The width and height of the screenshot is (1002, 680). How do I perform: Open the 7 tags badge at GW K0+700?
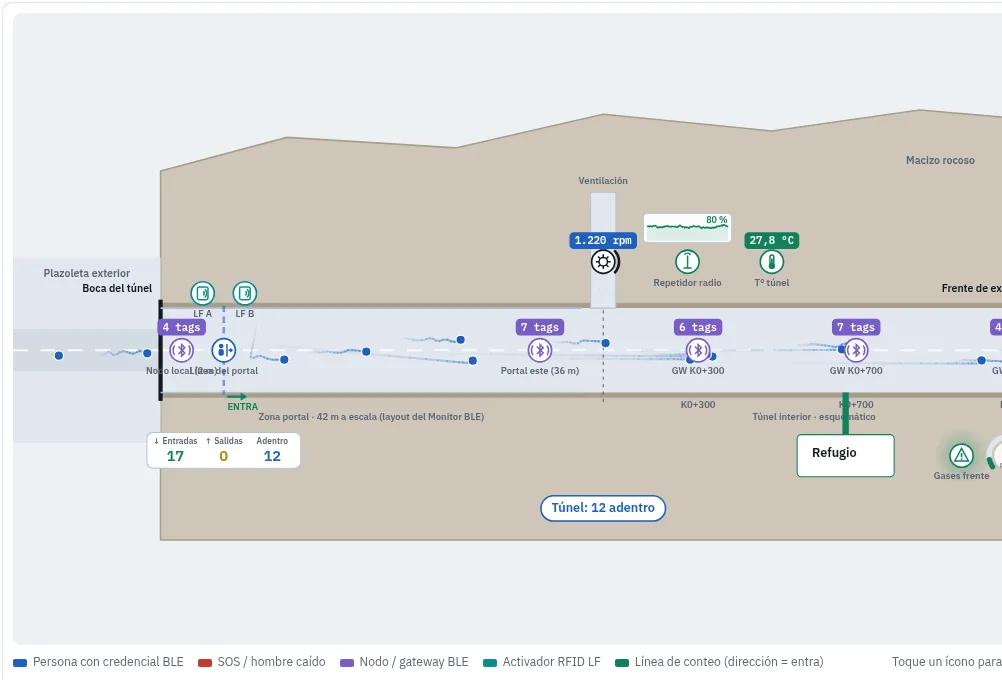pyautogui.click(x=856, y=327)
